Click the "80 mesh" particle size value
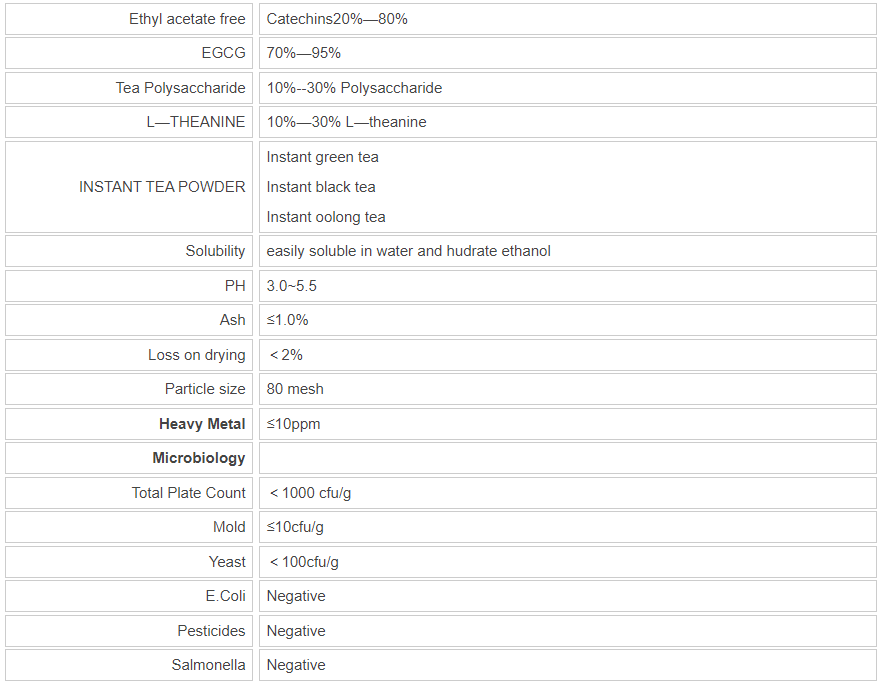Viewport: 884px width, 685px height. pyautogui.click(x=295, y=389)
